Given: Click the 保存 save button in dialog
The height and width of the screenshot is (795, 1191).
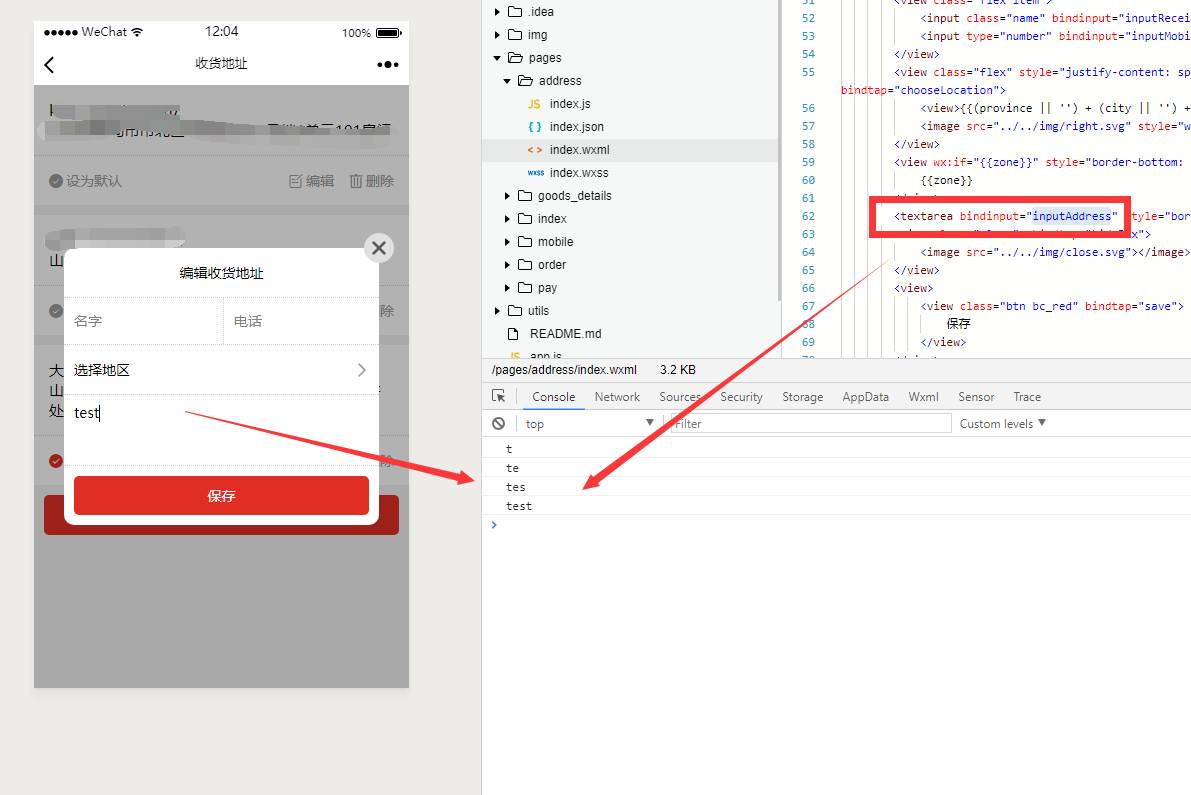Looking at the screenshot, I should pyautogui.click(x=221, y=496).
